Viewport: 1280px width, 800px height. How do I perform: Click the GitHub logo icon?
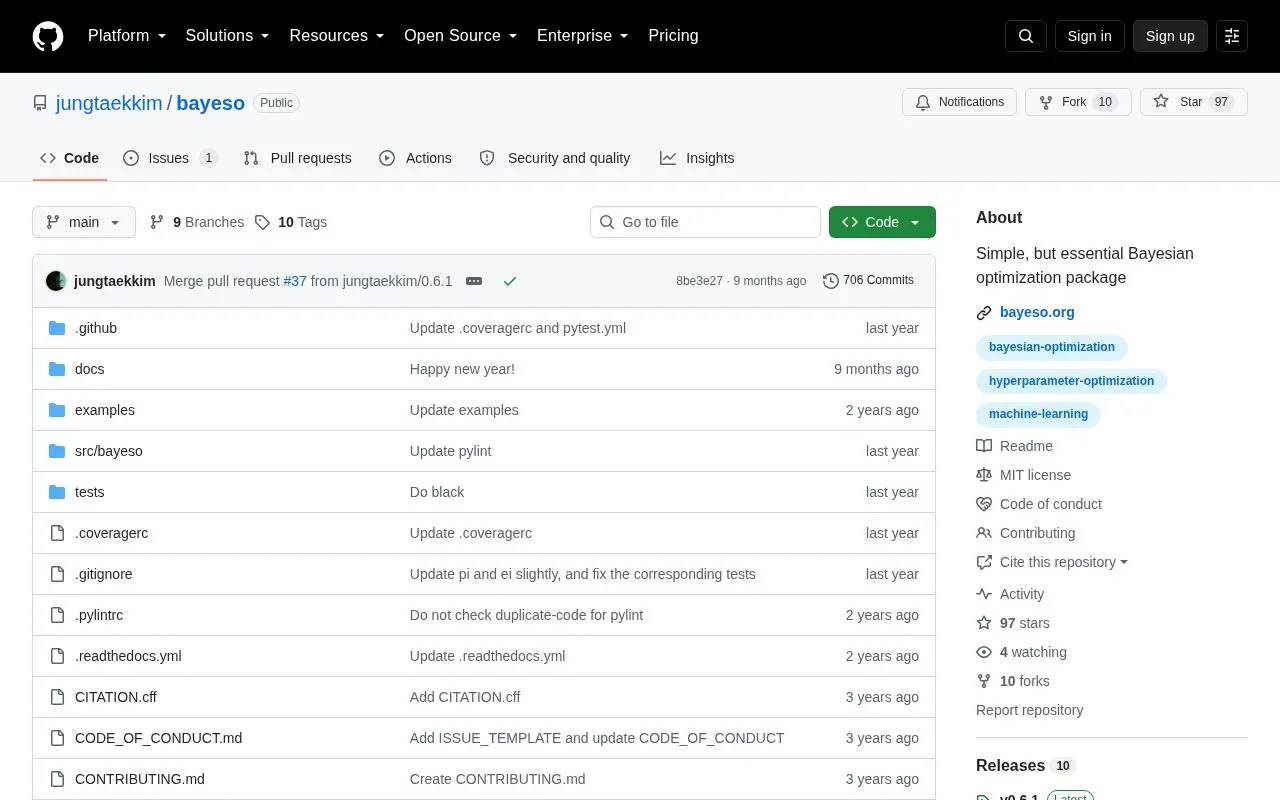(x=48, y=36)
